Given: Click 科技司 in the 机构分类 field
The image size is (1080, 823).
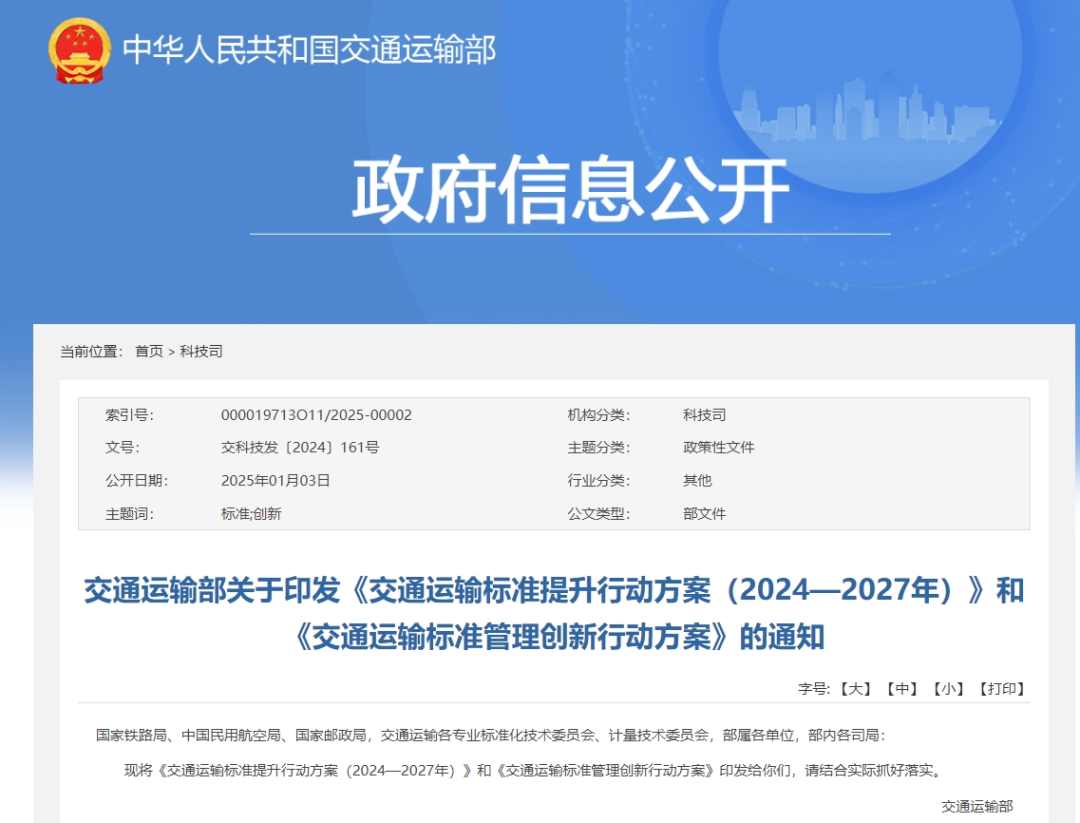Looking at the screenshot, I should (x=704, y=415).
